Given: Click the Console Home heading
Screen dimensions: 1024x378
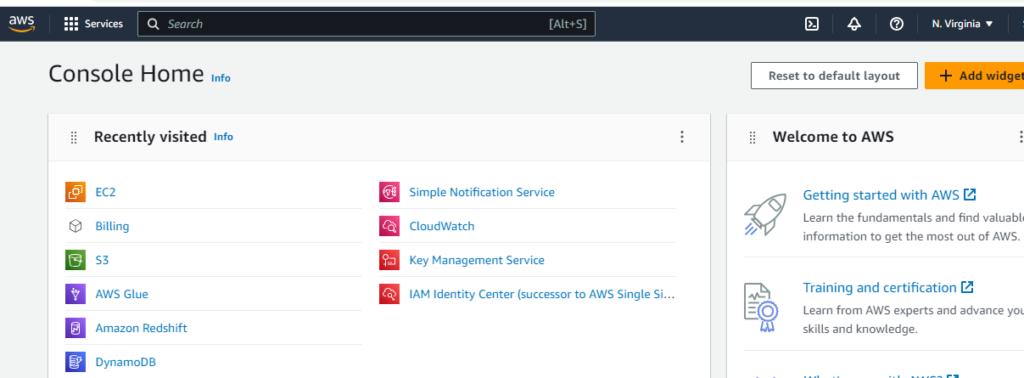Looking at the screenshot, I should [126, 74].
